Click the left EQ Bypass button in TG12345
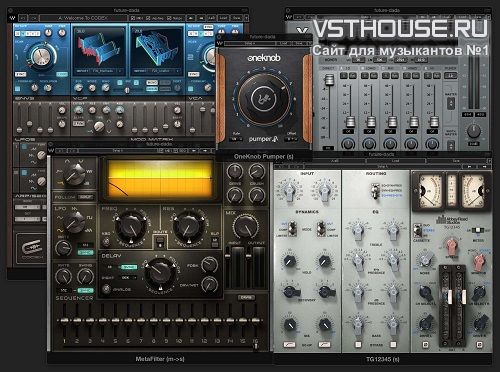This screenshot has height=372, width=500. point(358,344)
